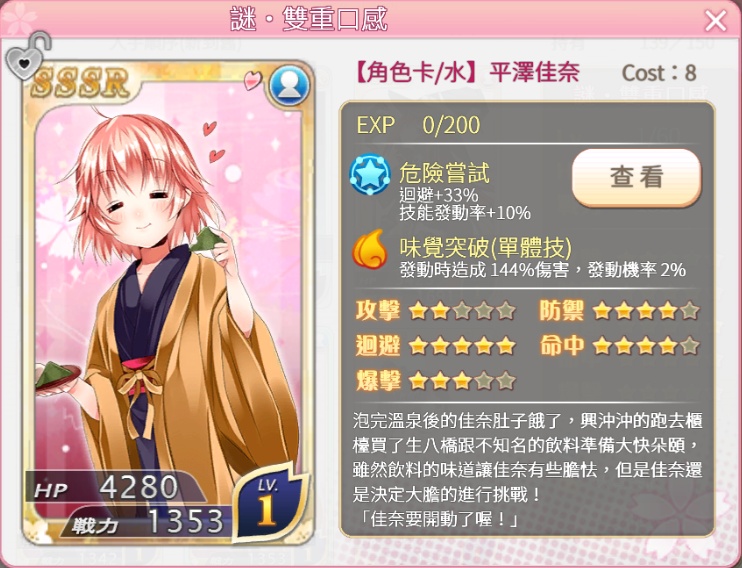742x568 pixels.
Task: Click the 戰力 1353 power display
Action: 148,522
